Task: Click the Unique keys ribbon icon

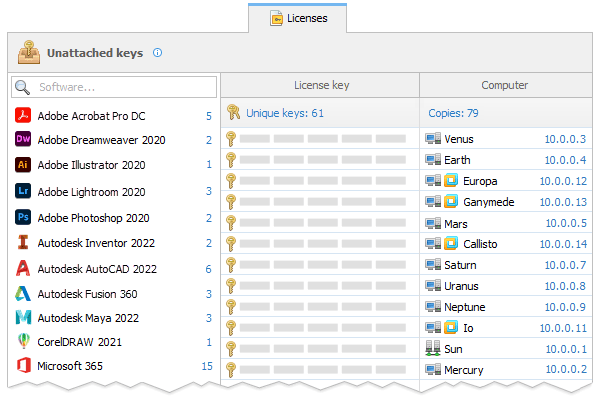Action: [233, 113]
